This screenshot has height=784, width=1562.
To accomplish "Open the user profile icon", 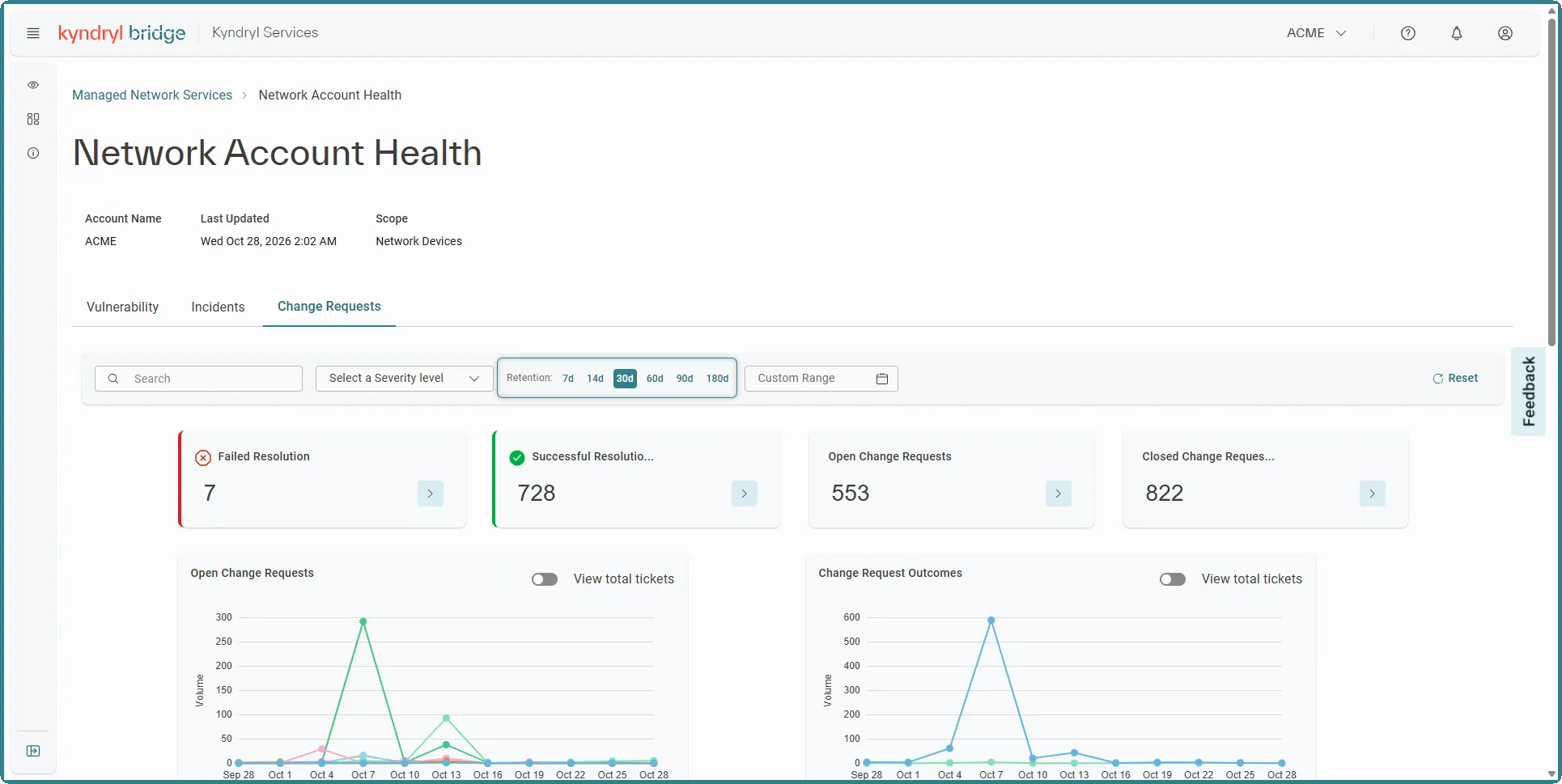I will (1505, 33).
